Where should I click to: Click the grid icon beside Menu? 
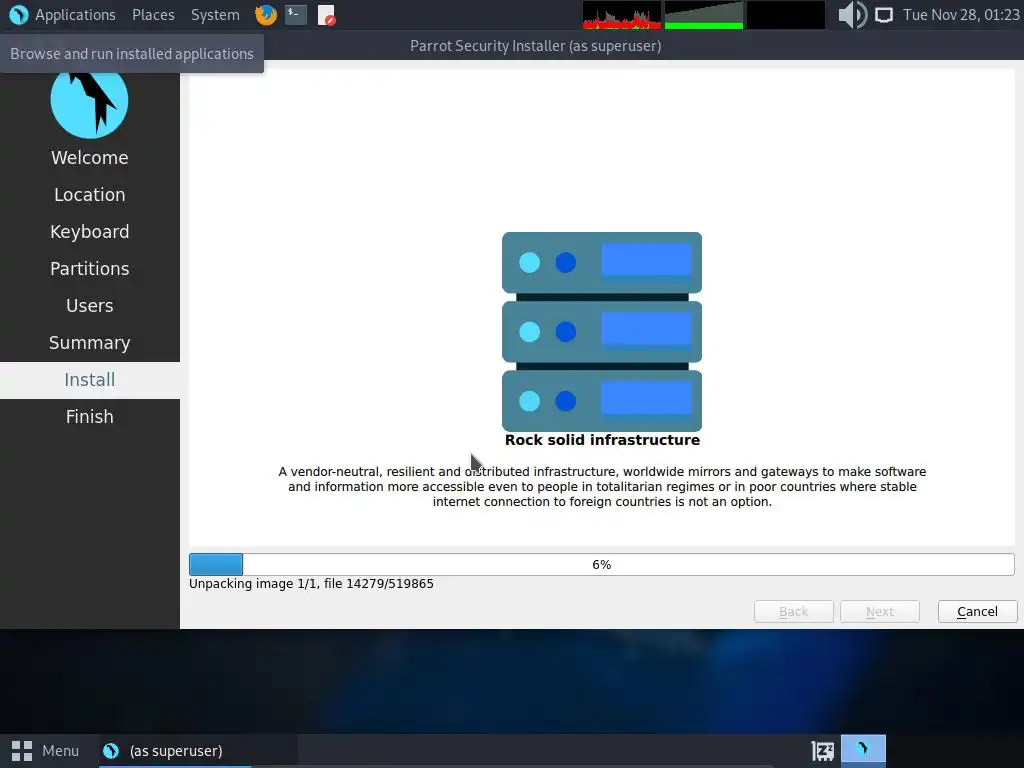tap(22, 751)
